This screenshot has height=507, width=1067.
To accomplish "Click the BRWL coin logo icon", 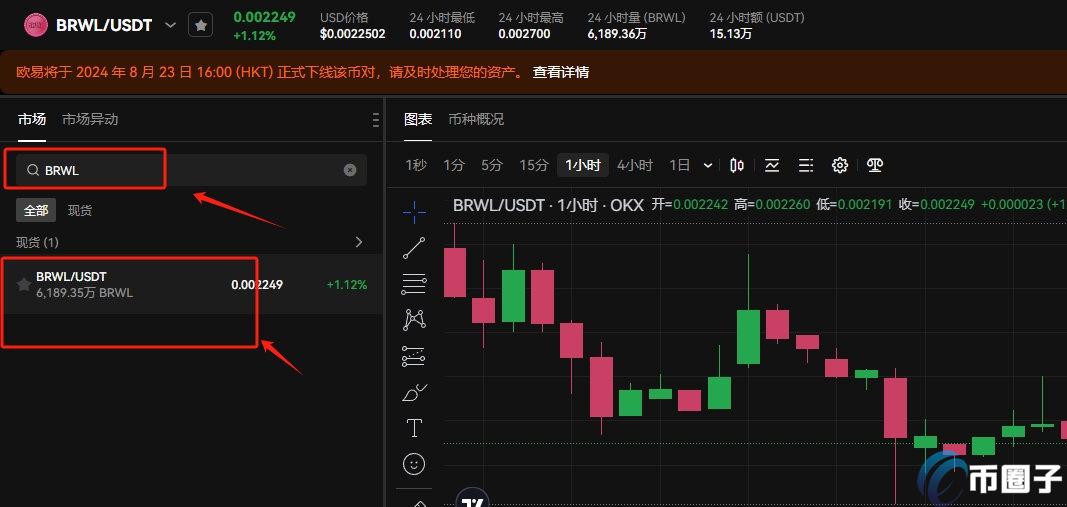I will pos(35,25).
